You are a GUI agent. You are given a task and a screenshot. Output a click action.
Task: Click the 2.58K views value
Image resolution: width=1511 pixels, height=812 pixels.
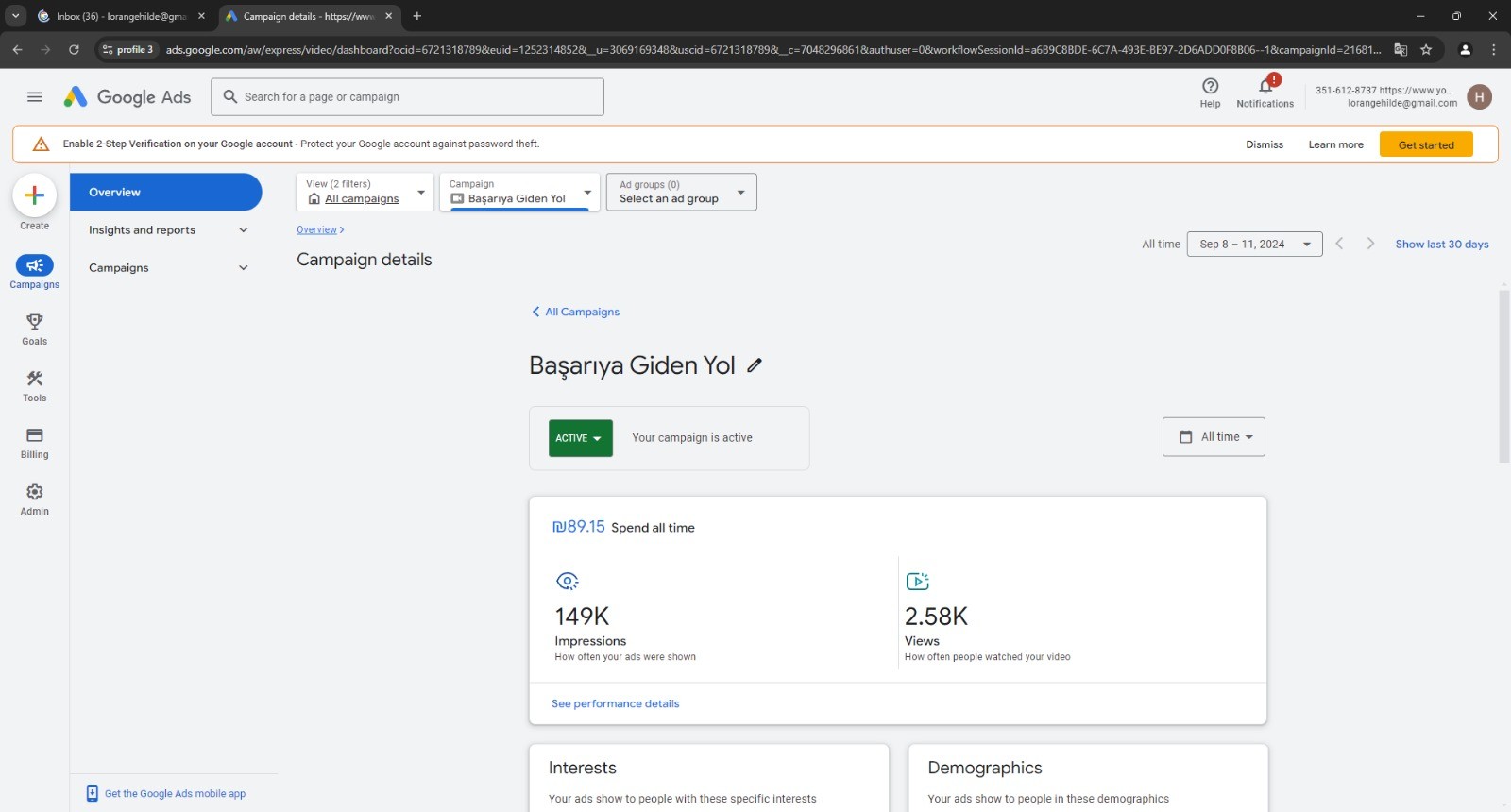coord(936,617)
